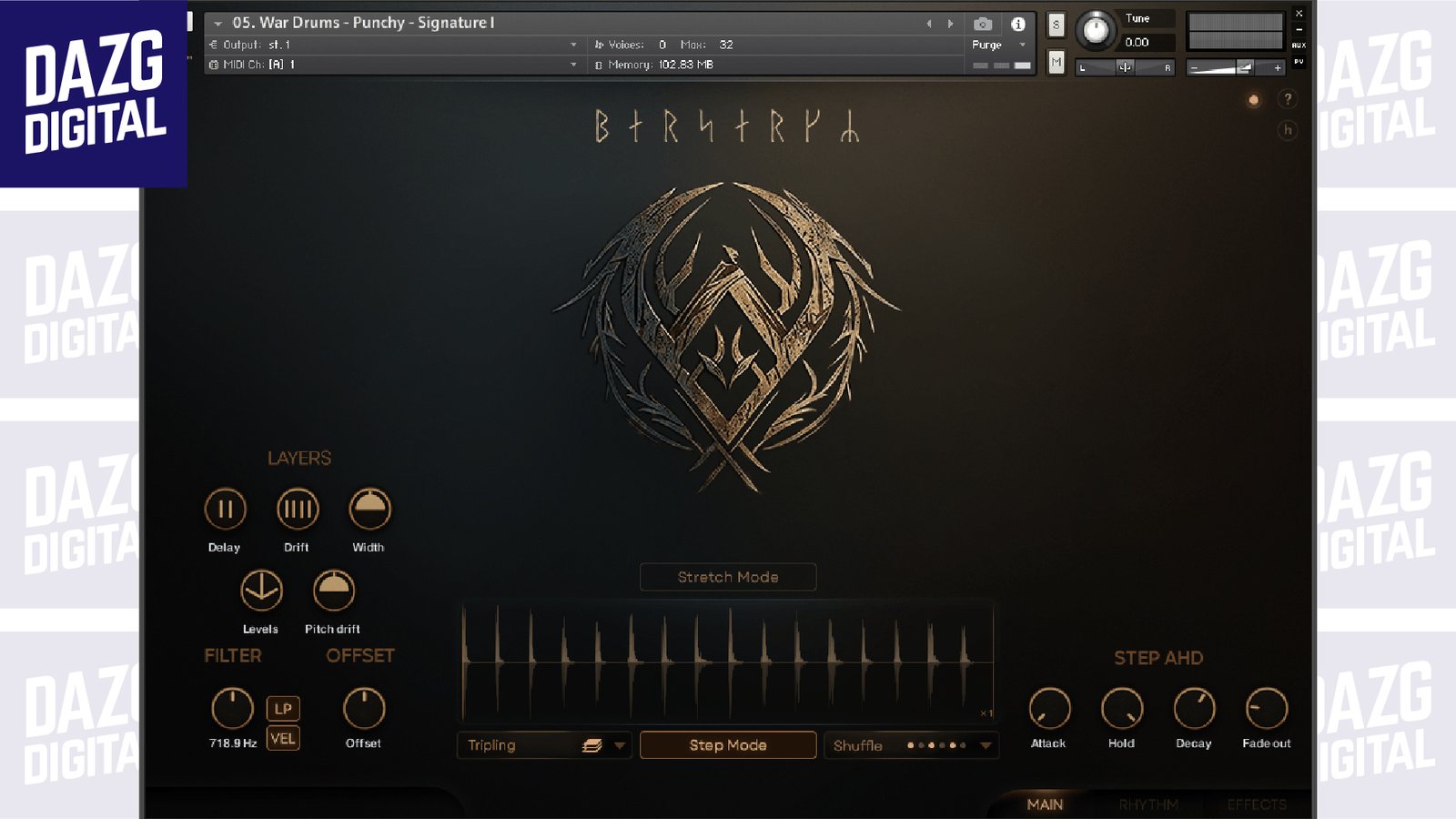
Task: Load the previous instrument with left arrow
Action: tap(929, 24)
